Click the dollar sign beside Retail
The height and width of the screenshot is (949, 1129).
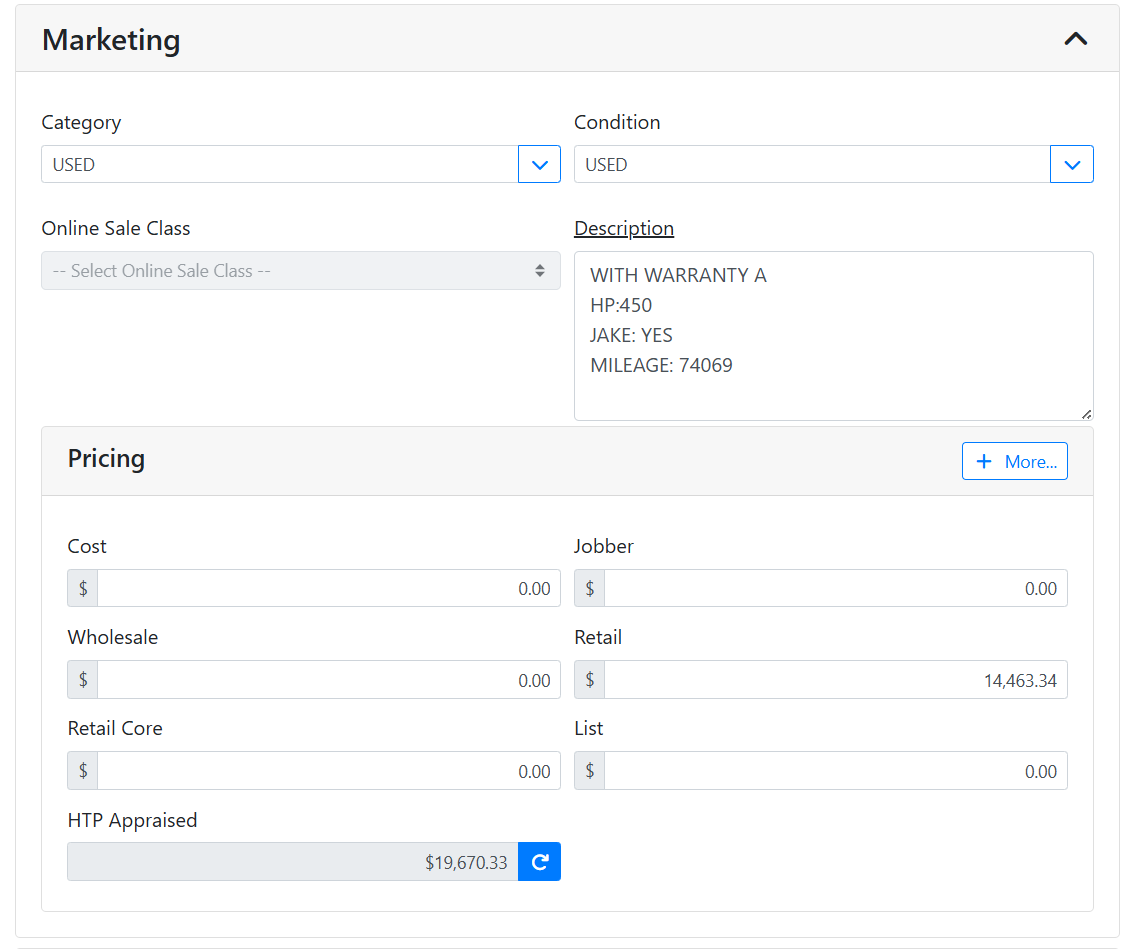tap(590, 680)
